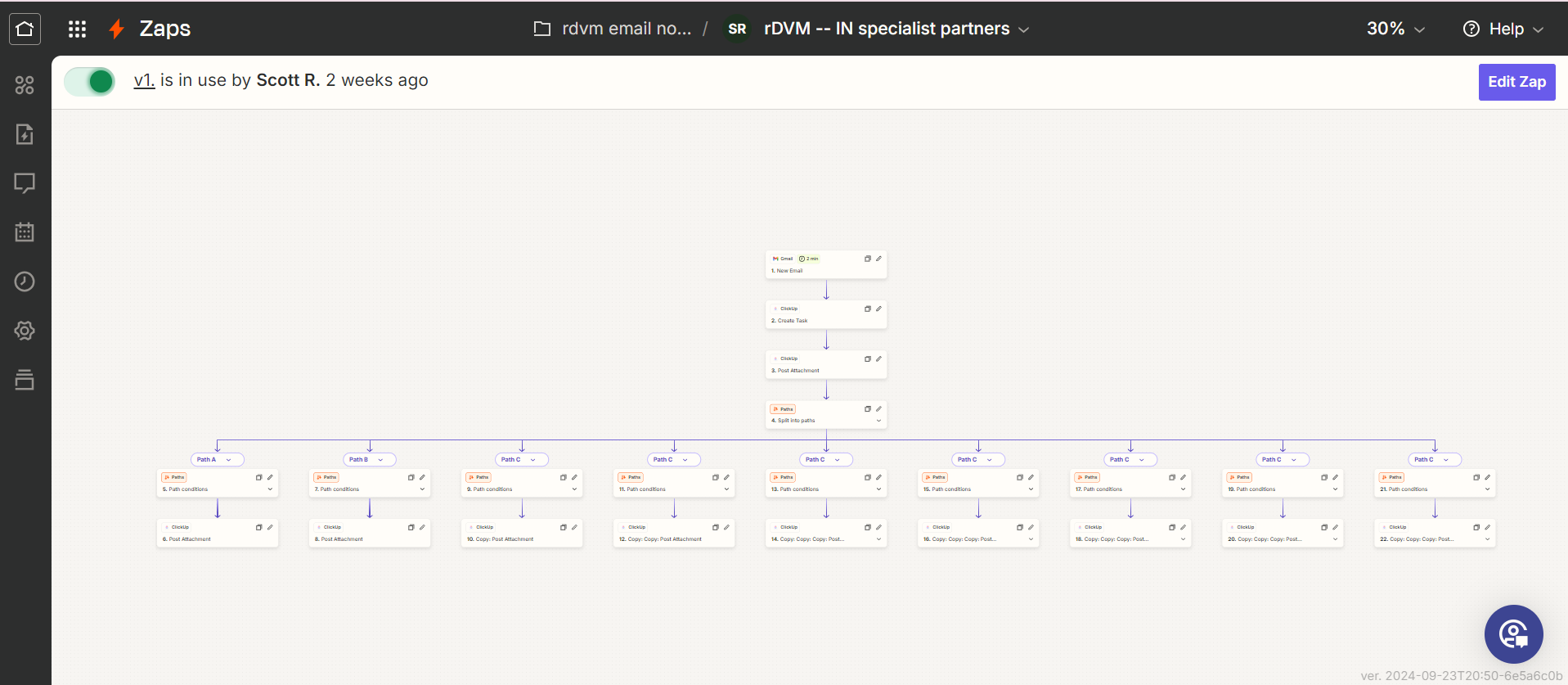Open the calendar icon in left sidebar
Image resolution: width=1568 pixels, height=685 pixels.
25,232
